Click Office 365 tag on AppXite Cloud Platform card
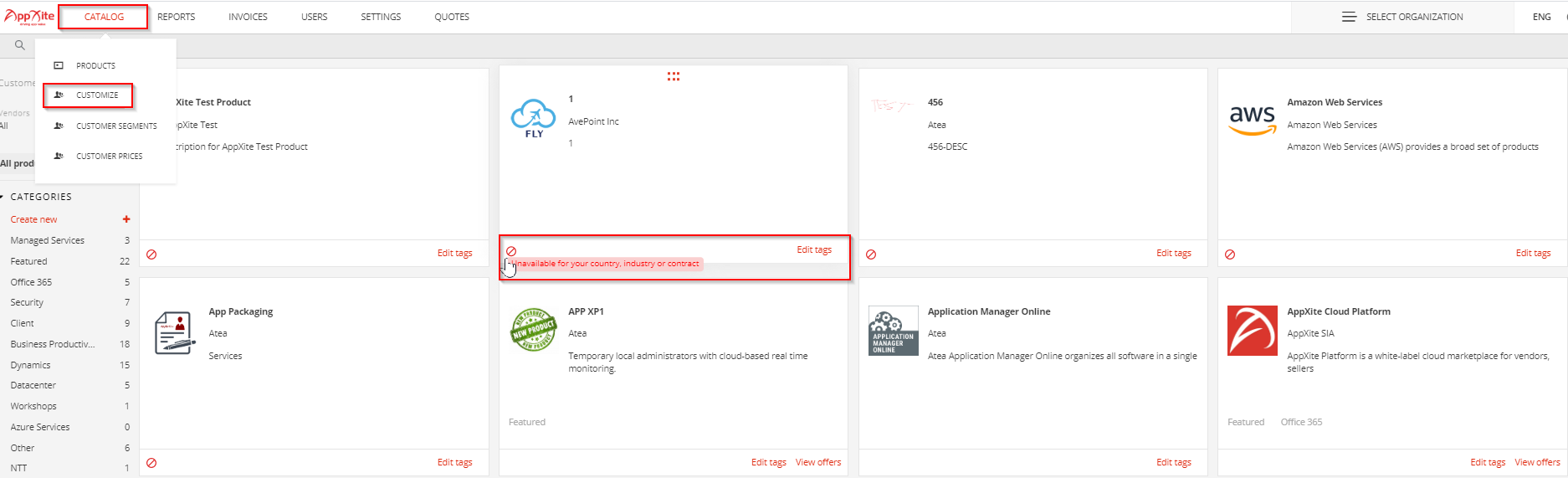1568x478 pixels. pos(1302,422)
